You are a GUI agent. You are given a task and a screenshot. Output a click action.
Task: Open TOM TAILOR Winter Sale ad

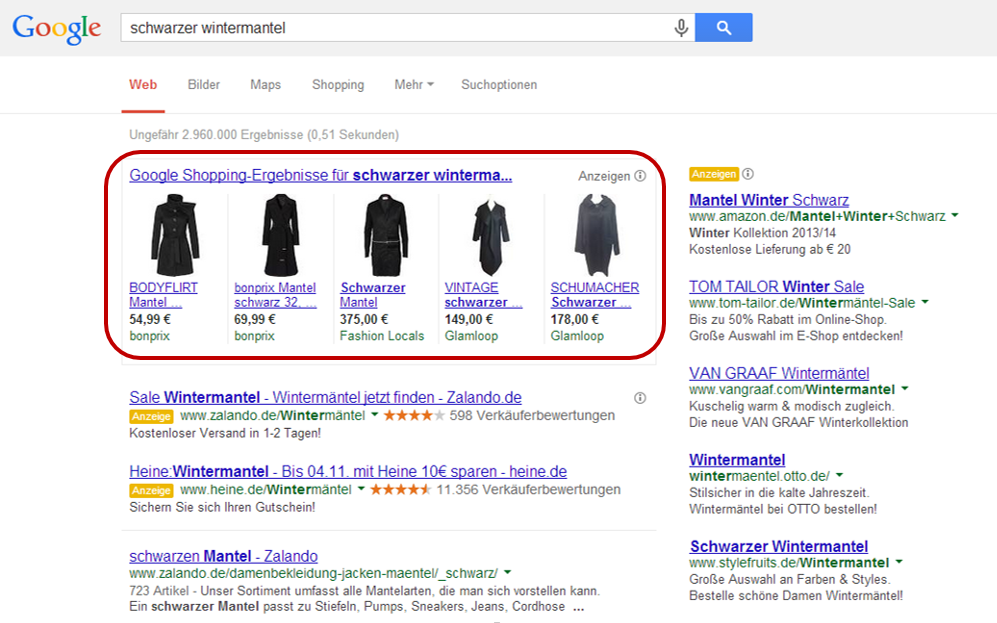coord(776,287)
